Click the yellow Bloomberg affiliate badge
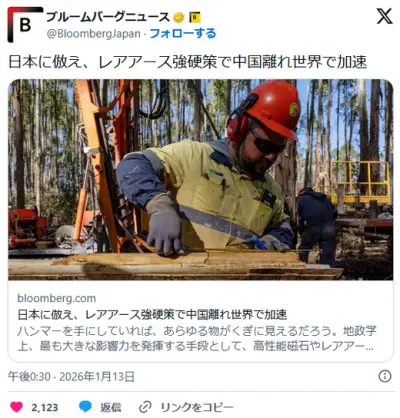This screenshot has height=418, width=400. (195, 17)
